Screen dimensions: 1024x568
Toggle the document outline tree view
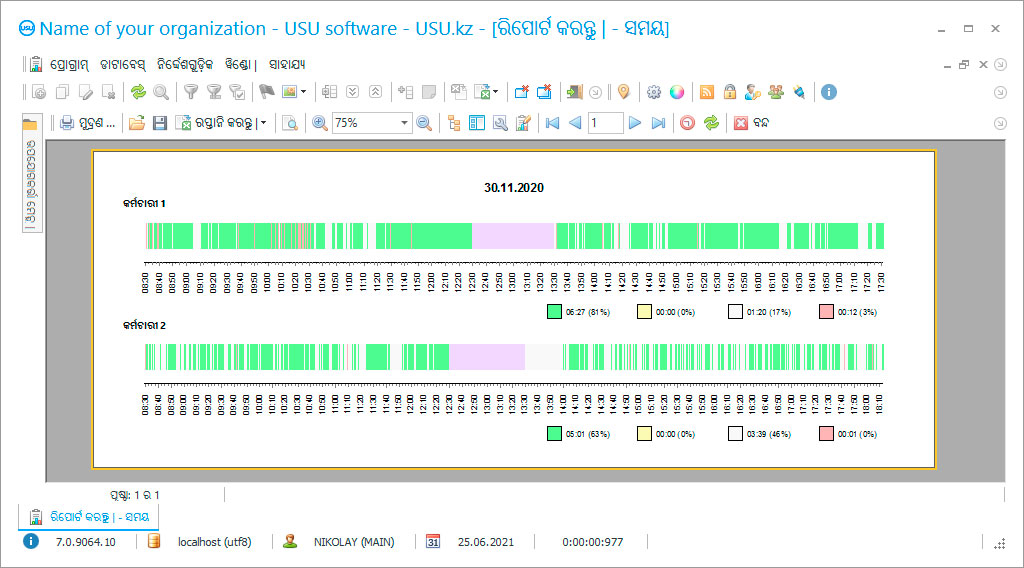pyautogui.click(x=454, y=123)
